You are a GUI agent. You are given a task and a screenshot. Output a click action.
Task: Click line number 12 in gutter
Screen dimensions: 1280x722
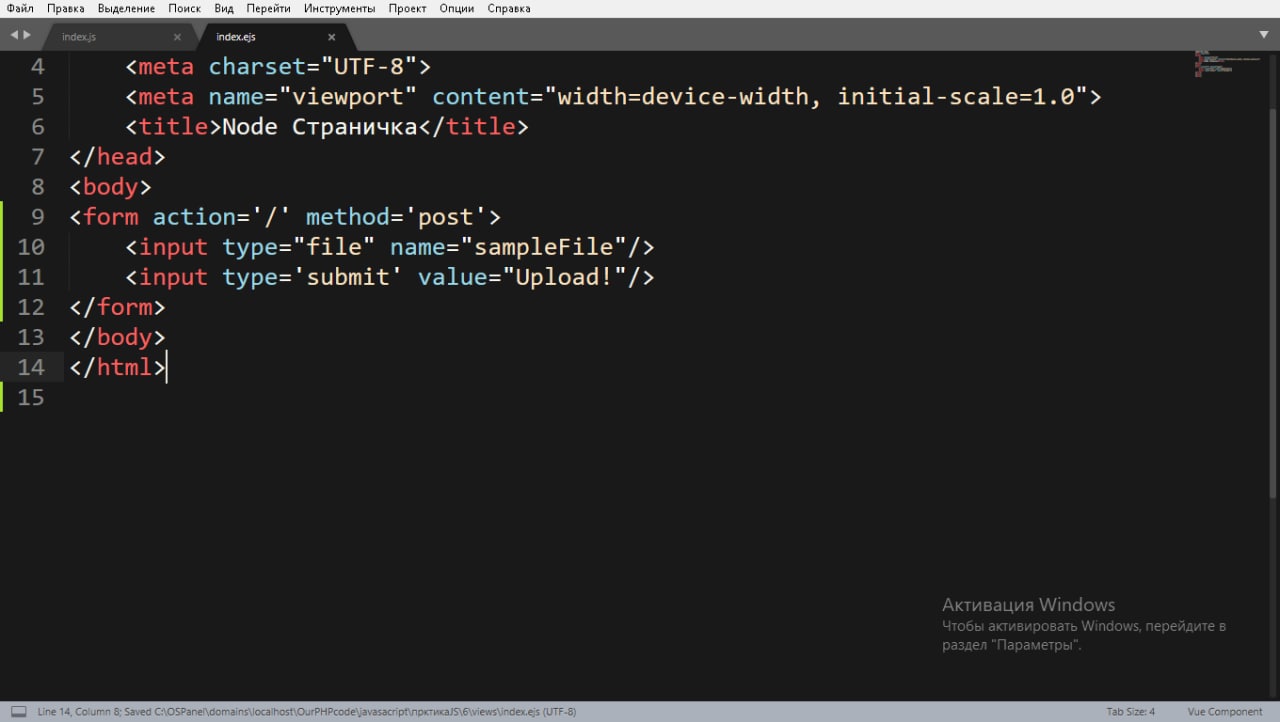point(31,307)
